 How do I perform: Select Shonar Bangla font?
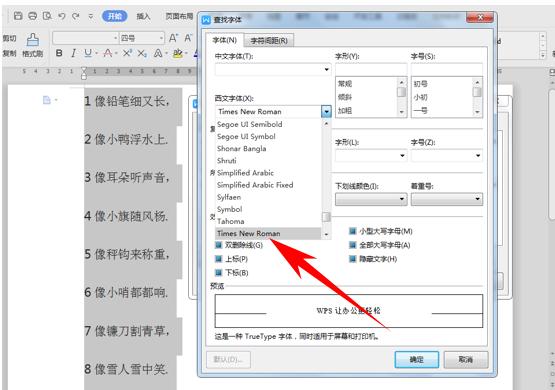pos(268,149)
